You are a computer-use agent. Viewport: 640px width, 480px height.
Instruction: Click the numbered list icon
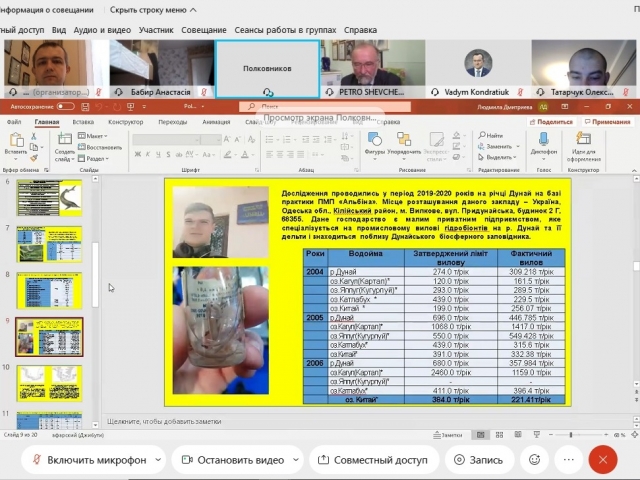pyautogui.click(x=287, y=140)
